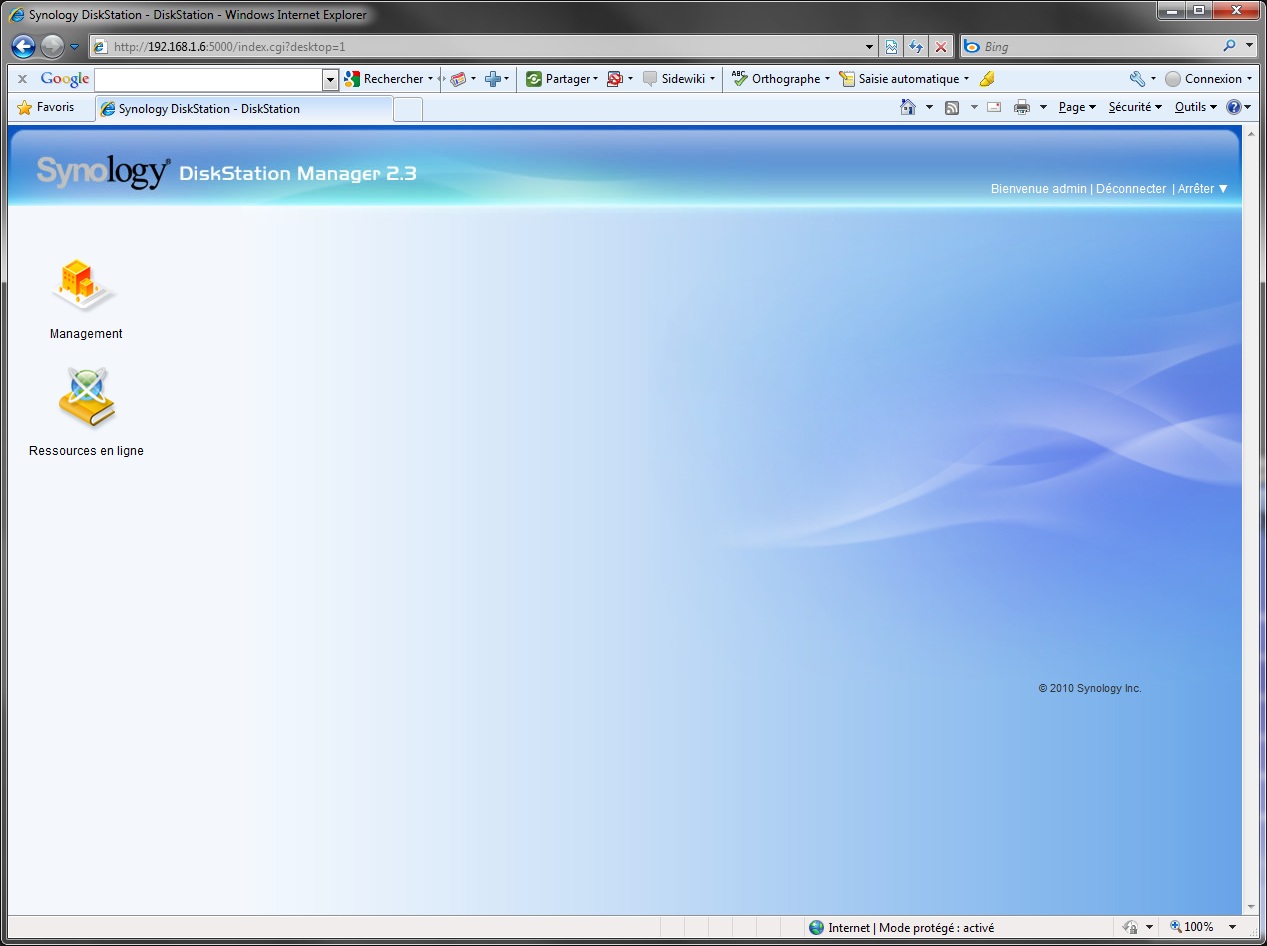This screenshot has height=946, width=1267.
Task: Click the Refresh page icon
Action: click(916, 46)
